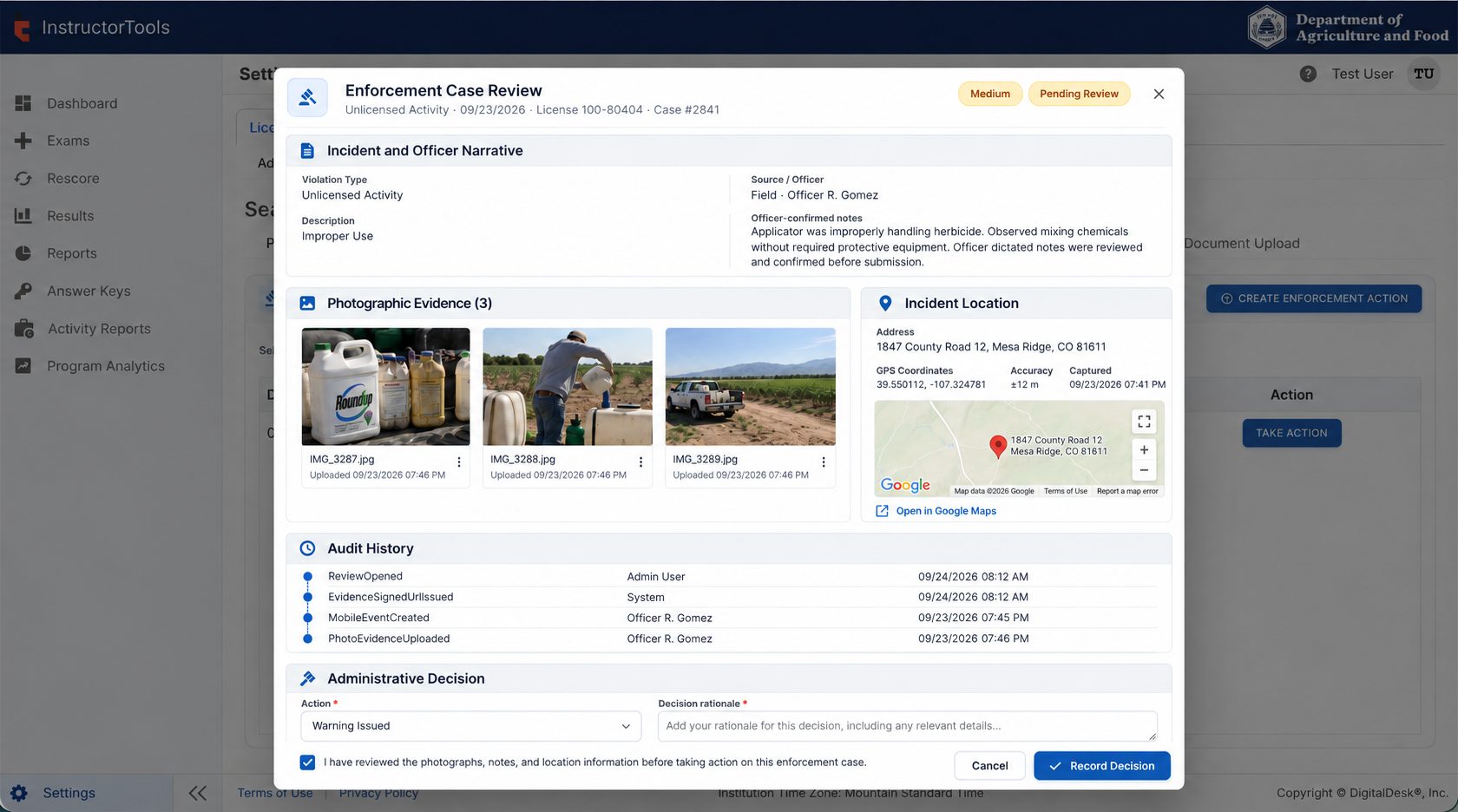Click the Results bar chart icon
1458x812 pixels.
(x=23, y=216)
